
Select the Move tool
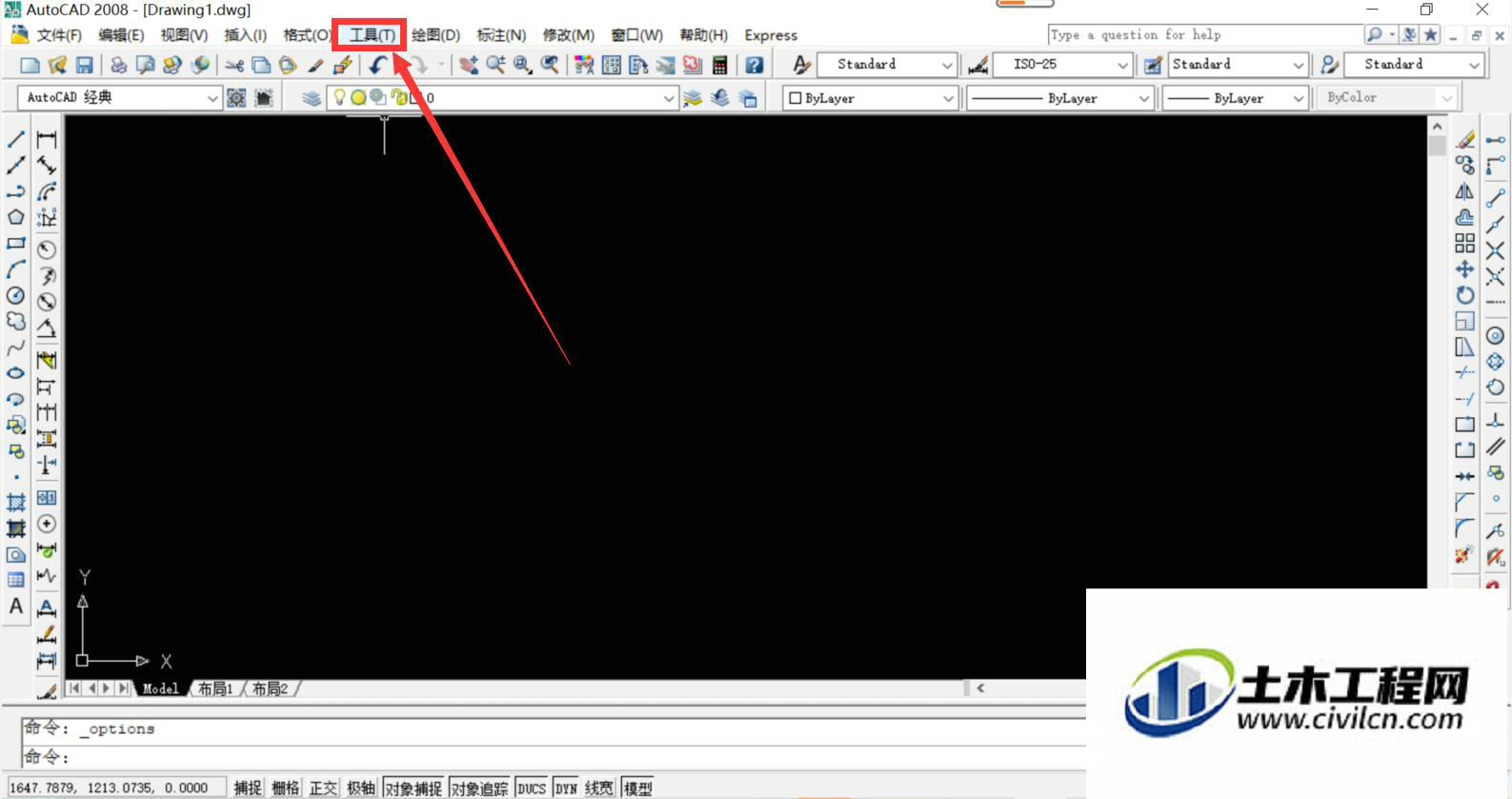[1465, 269]
